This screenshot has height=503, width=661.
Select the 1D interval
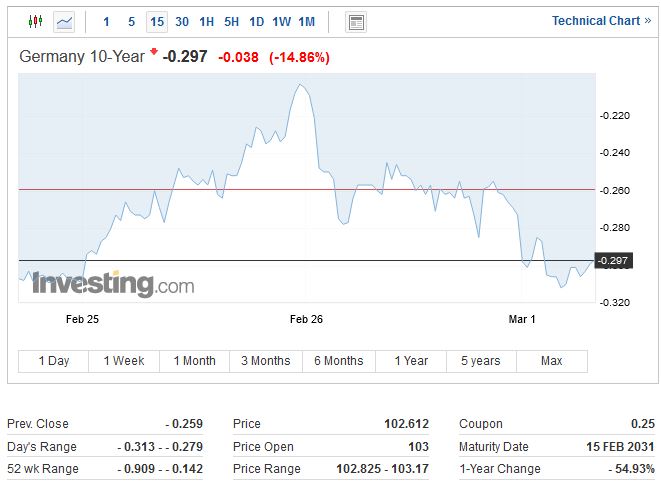pyautogui.click(x=257, y=22)
